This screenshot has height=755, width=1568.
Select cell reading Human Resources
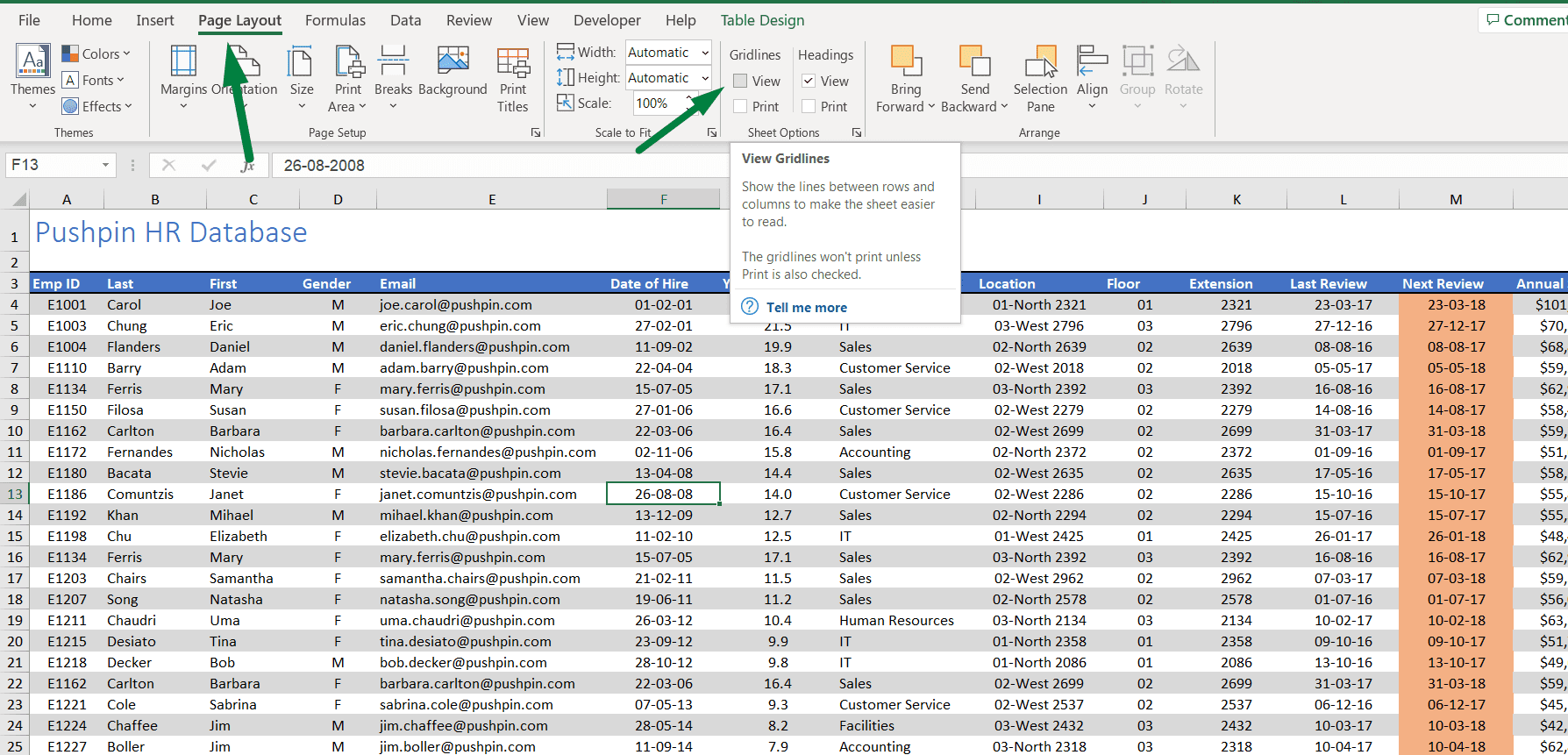point(896,620)
